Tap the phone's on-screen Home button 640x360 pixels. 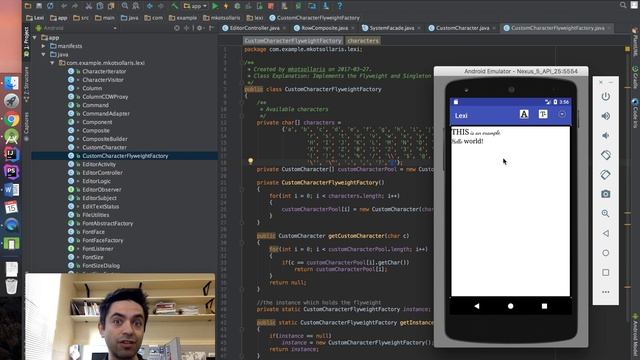(x=510, y=306)
